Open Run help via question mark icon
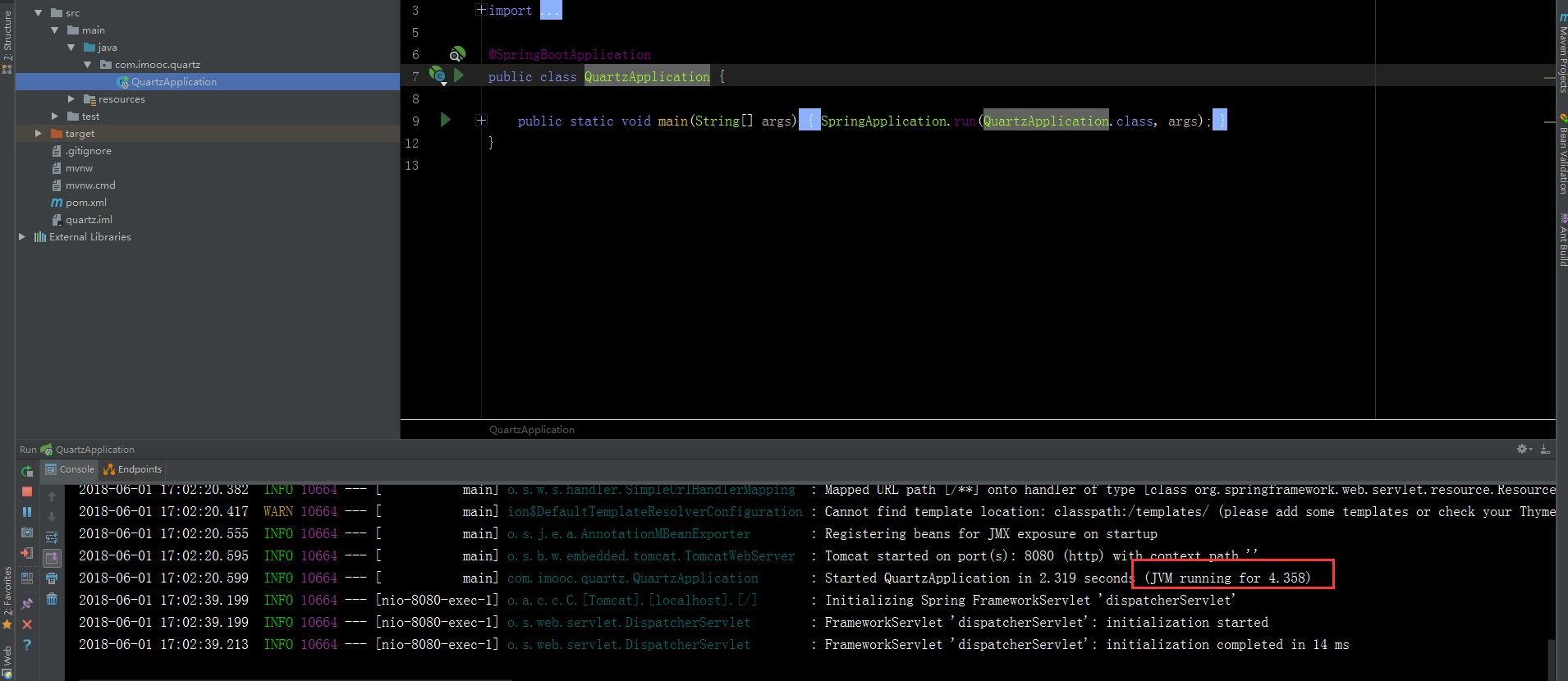 tap(27, 645)
